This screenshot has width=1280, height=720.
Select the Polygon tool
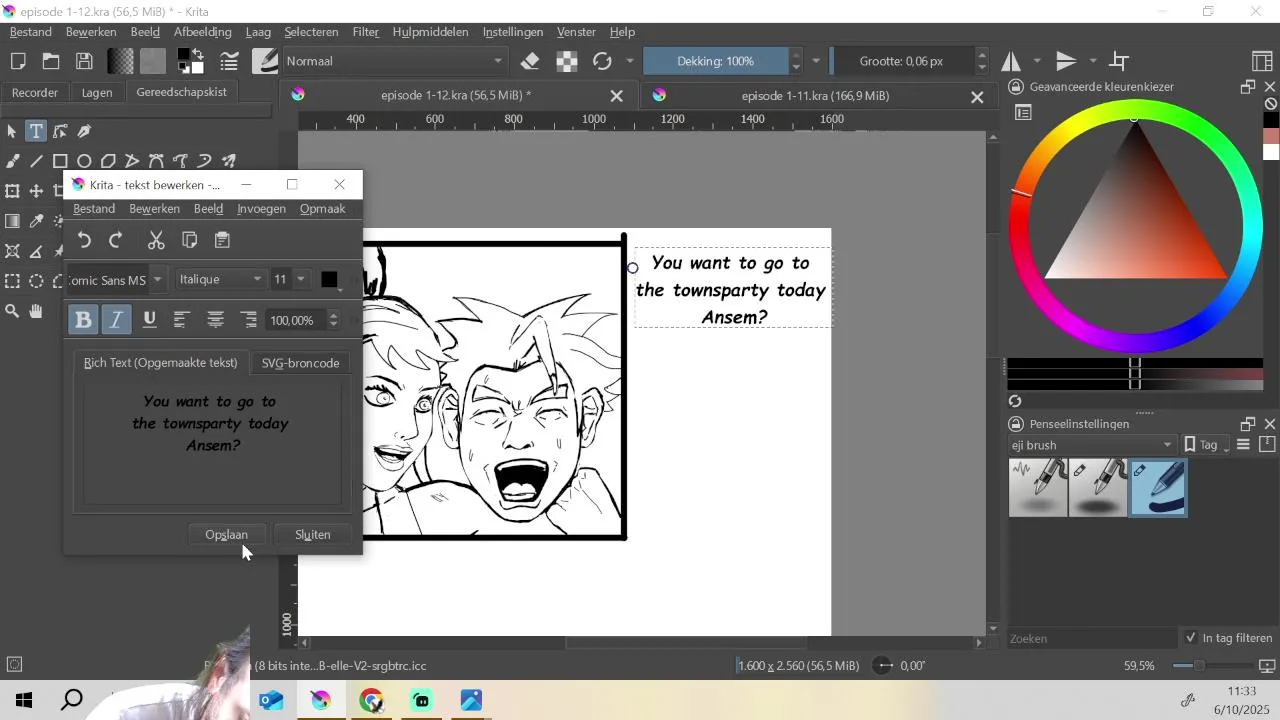[x=108, y=161]
